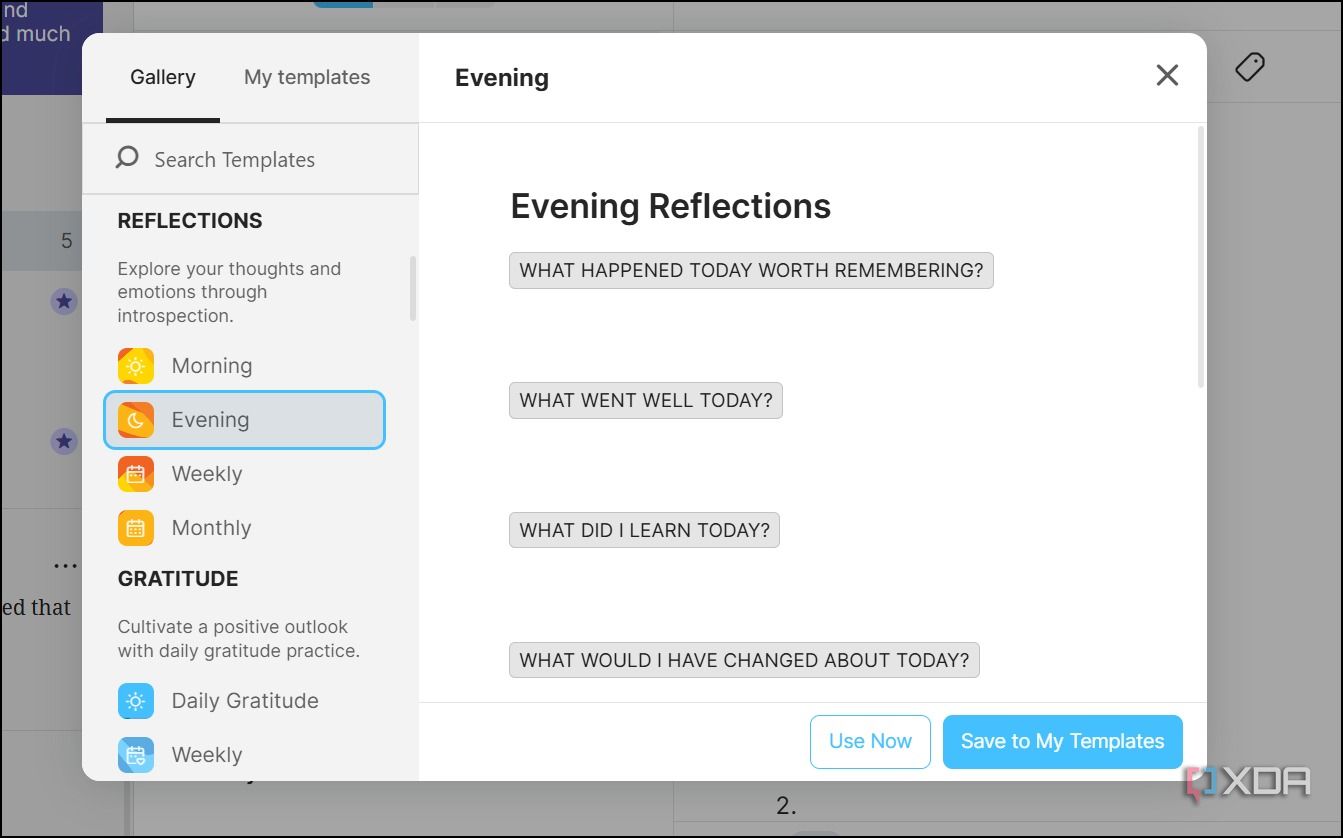1343x838 pixels.
Task: Click the GRATITUDE category heading
Action: click(178, 579)
